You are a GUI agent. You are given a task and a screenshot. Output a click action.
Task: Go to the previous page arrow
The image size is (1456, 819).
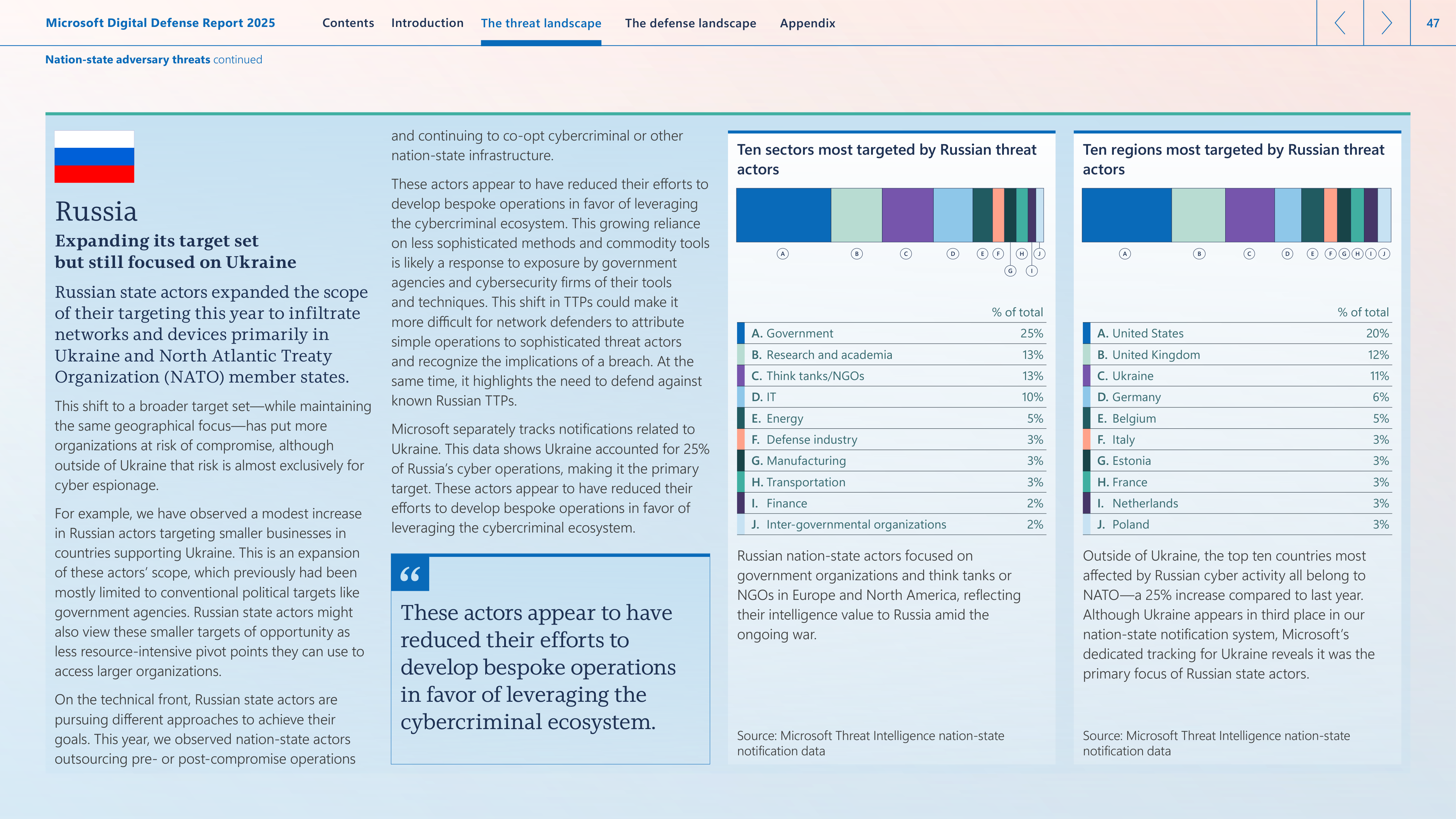[x=1340, y=23]
